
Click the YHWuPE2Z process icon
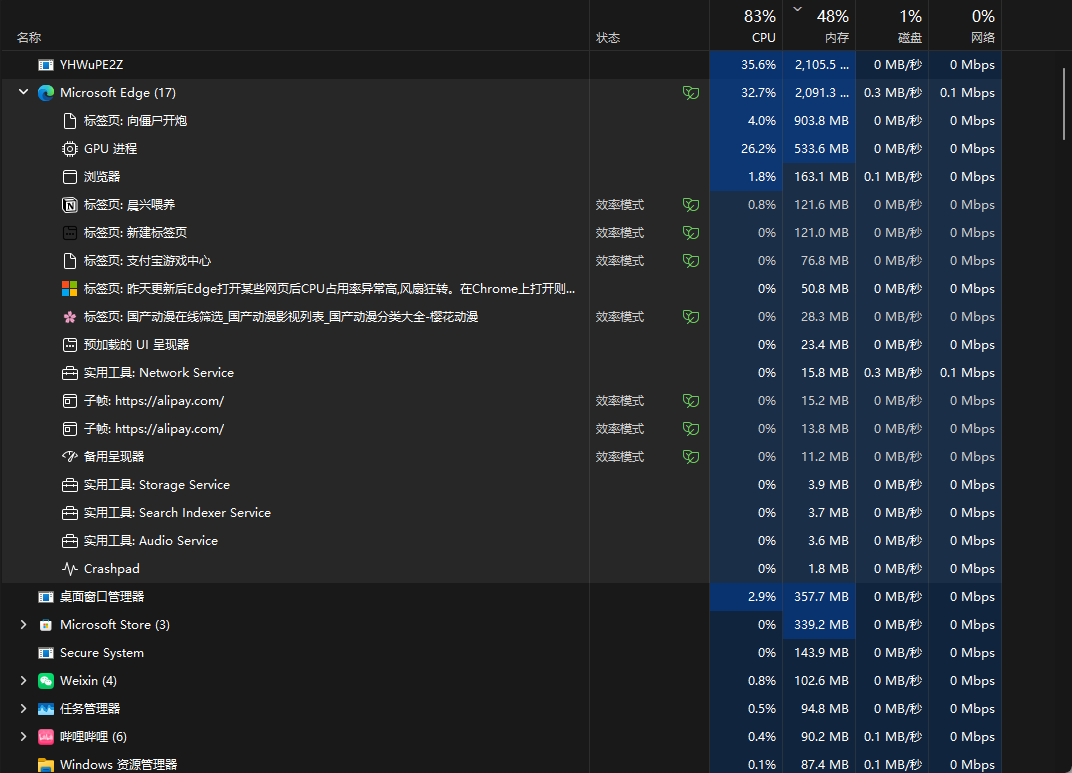[x=46, y=65]
